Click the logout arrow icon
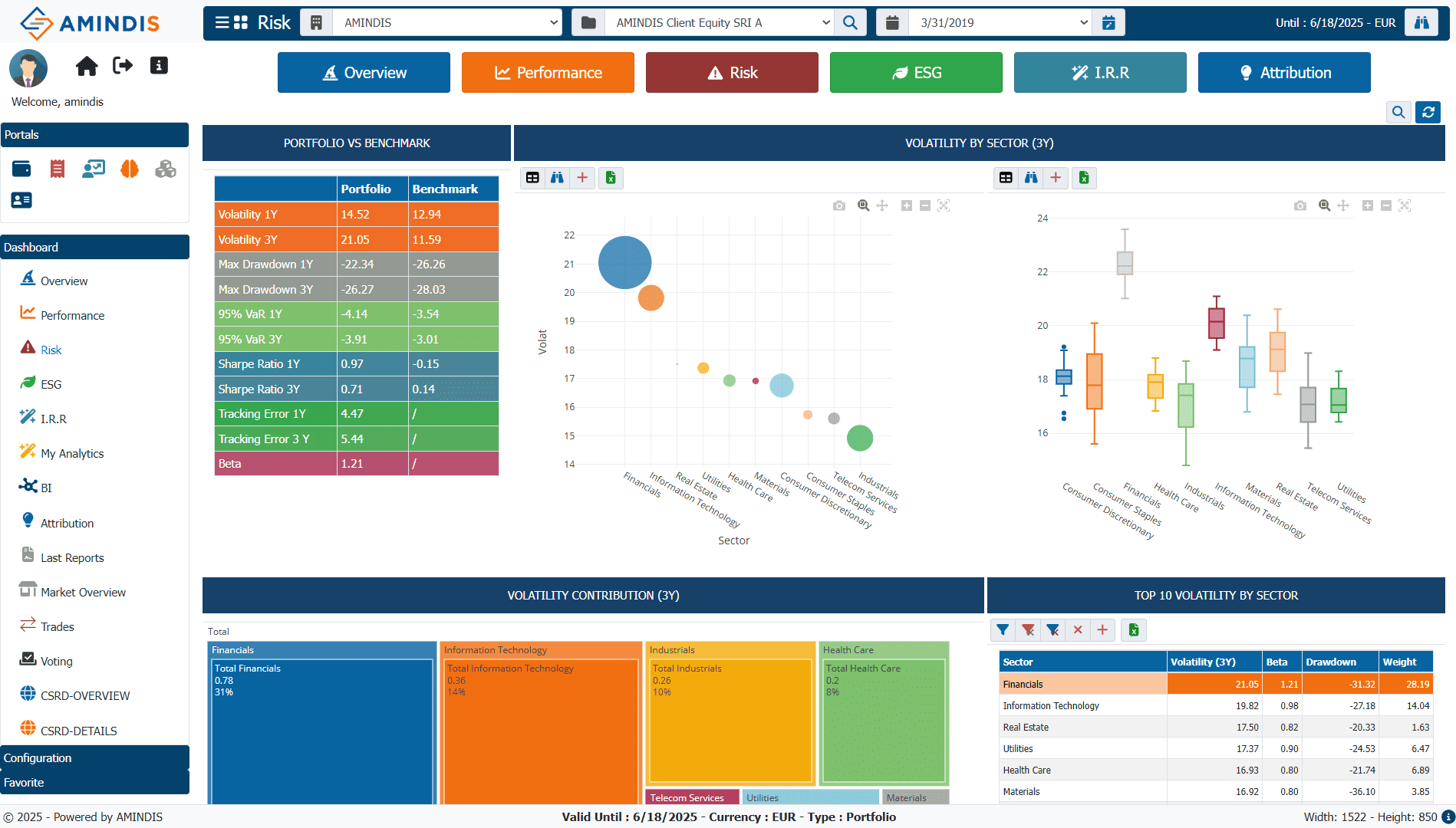The image size is (1456, 828). point(123,66)
